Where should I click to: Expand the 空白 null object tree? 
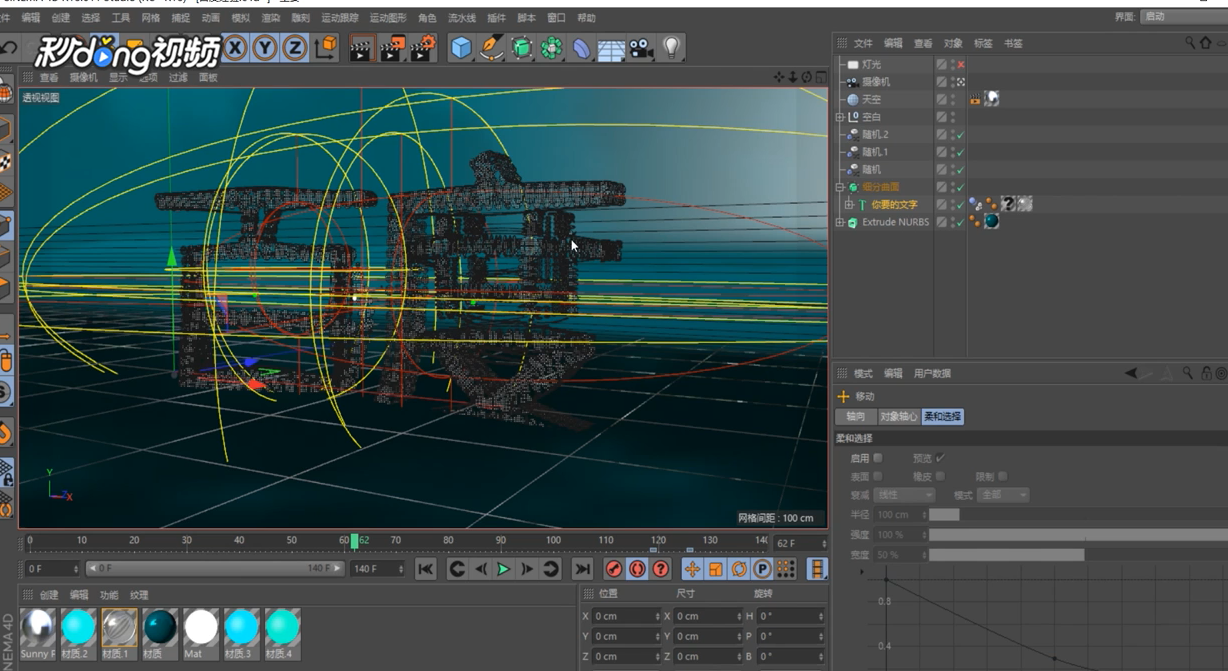click(x=841, y=117)
